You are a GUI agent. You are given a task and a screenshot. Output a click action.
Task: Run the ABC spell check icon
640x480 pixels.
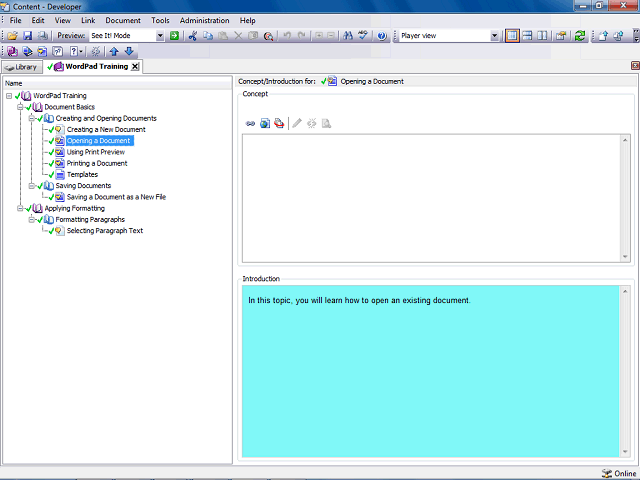pos(363,36)
